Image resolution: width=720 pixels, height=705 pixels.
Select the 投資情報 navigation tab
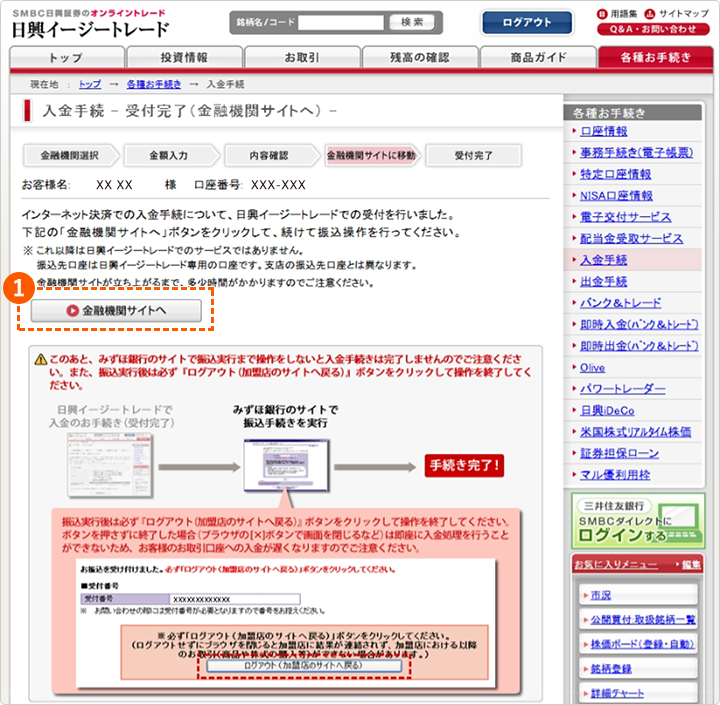pyautogui.click(x=185, y=57)
